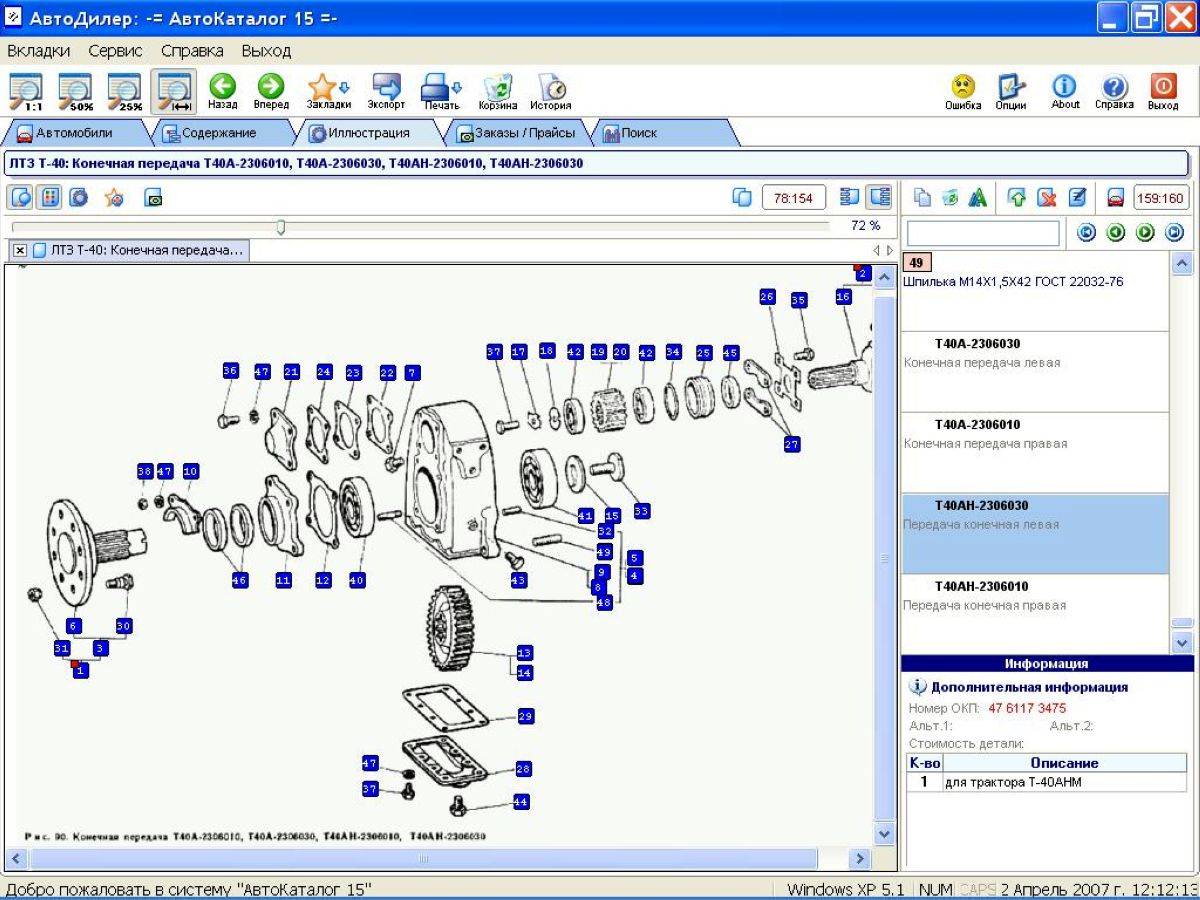The height and width of the screenshot is (900, 1200).
Task: Click the Описание column header
Action: point(1064,763)
